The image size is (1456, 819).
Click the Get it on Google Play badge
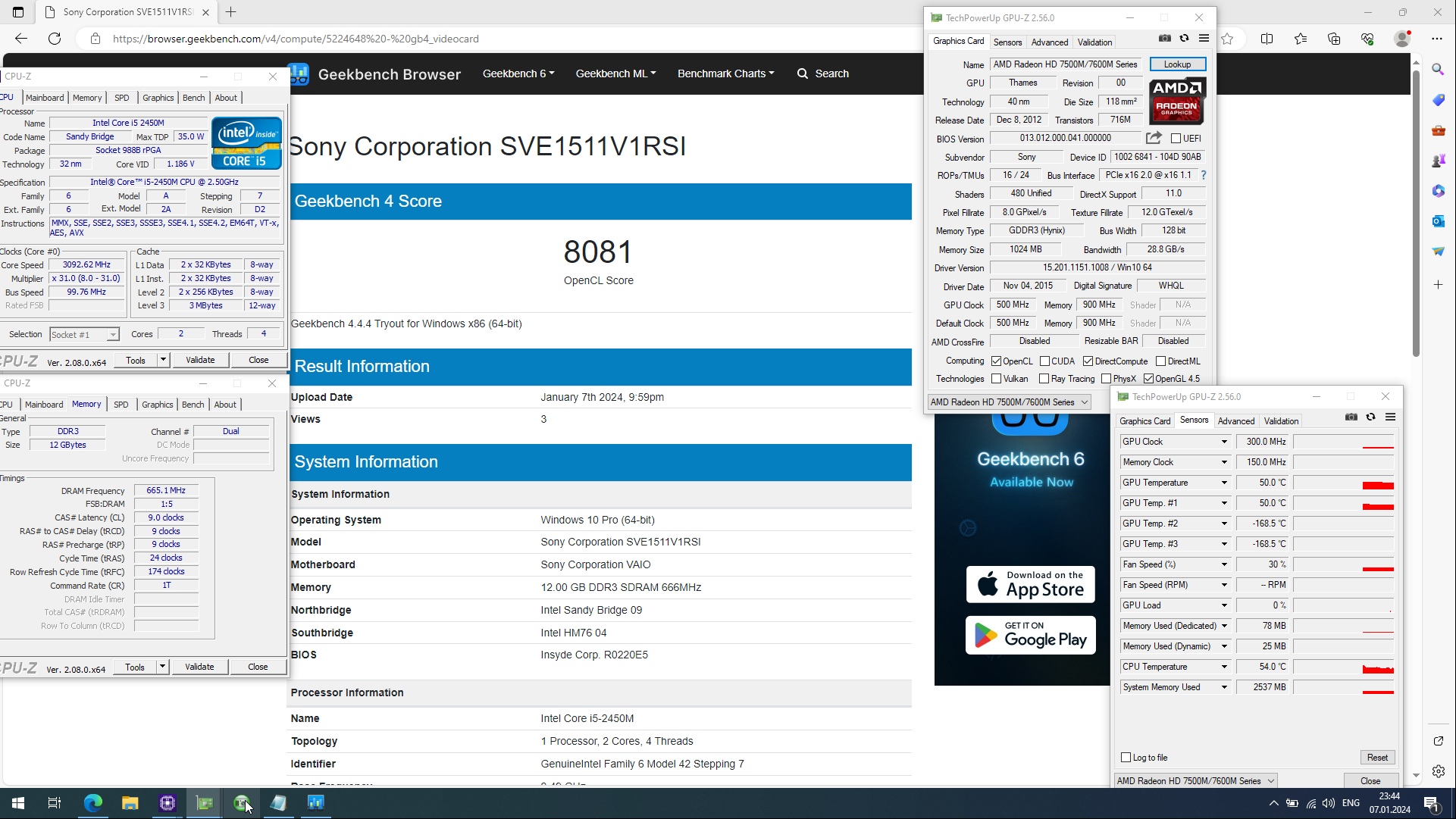click(1031, 635)
